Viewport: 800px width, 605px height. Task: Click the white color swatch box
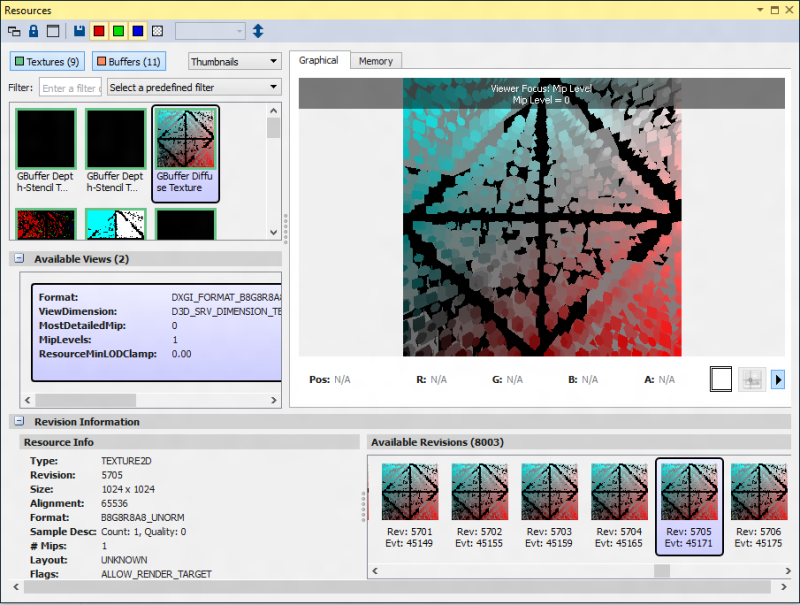(721, 379)
